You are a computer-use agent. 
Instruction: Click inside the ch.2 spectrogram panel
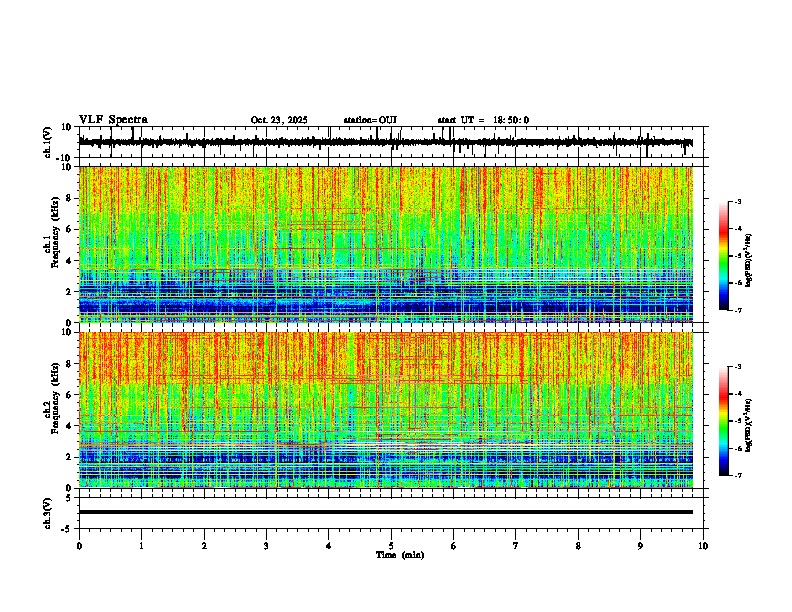pyautogui.click(x=386, y=410)
